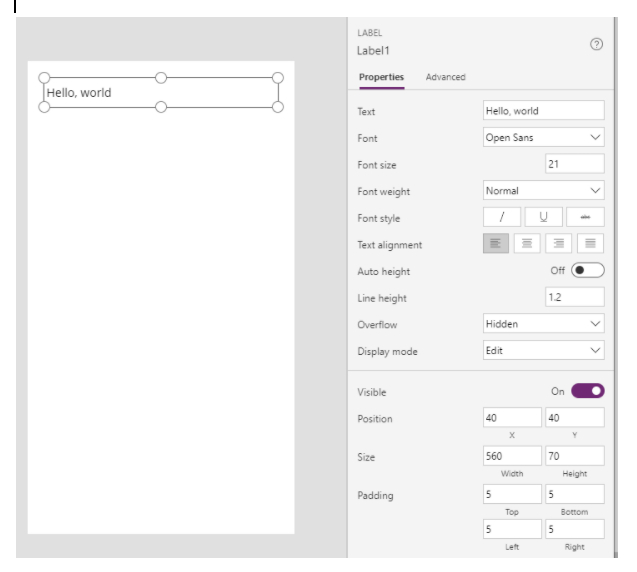Set text alignment to left
This screenshot has width=637, height=572.
pos(496,243)
